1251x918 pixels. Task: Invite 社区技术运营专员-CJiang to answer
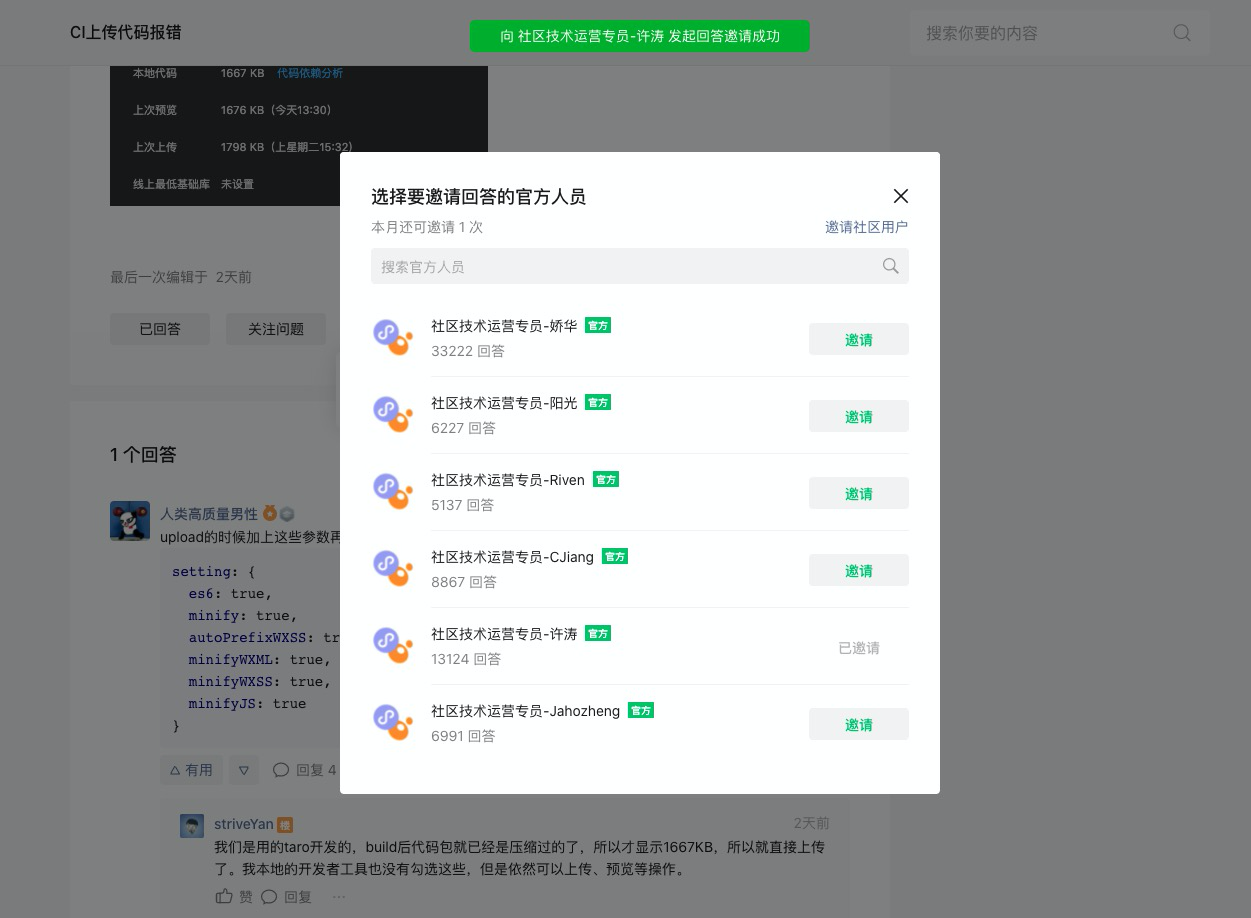[x=858, y=570]
